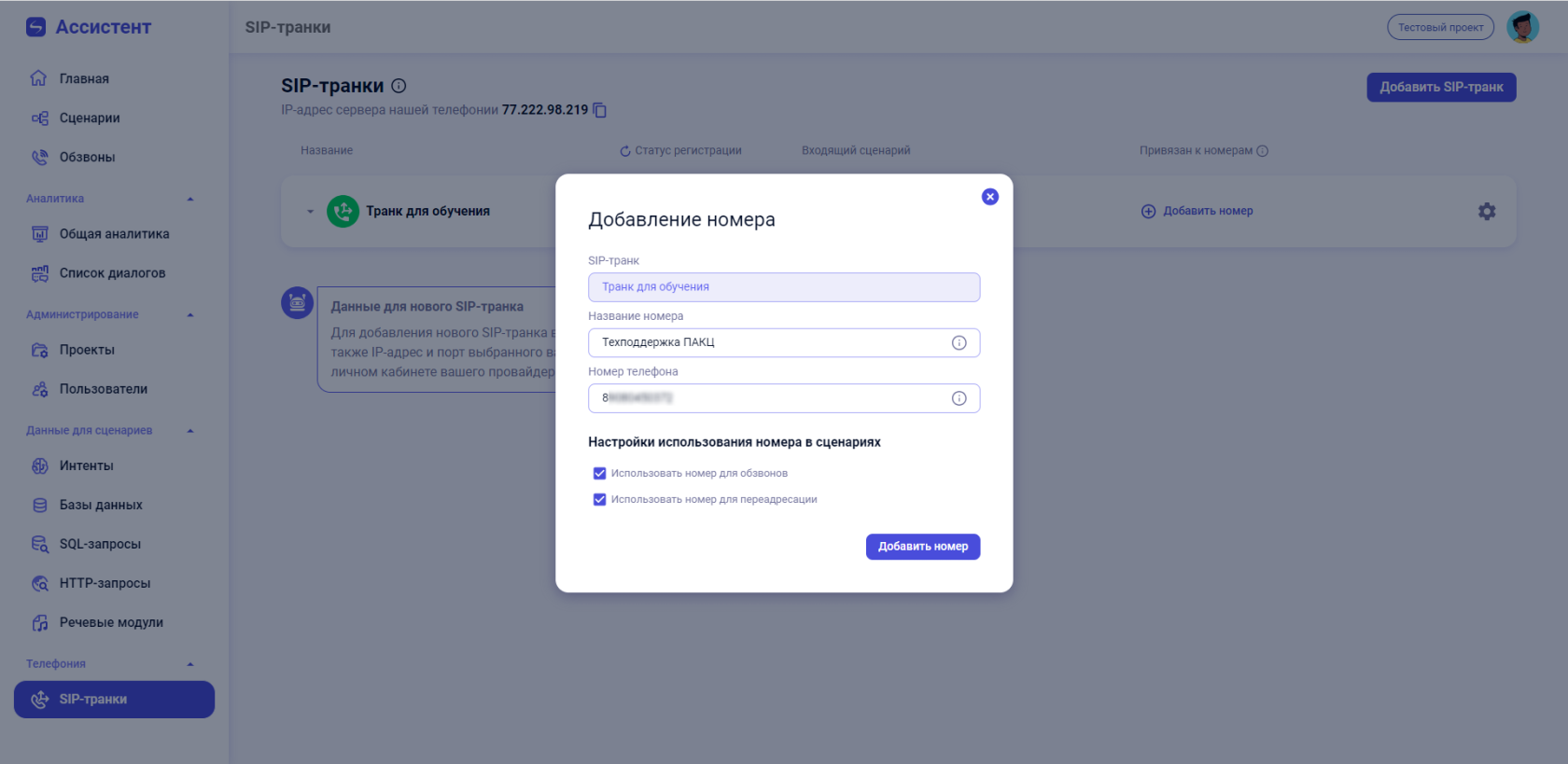Expand the Транк для обучения row

(311, 212)
